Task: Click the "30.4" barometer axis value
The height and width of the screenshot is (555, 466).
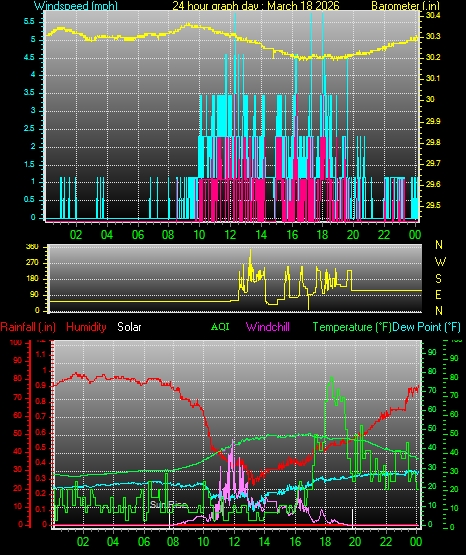Action: tap(433, 15)
